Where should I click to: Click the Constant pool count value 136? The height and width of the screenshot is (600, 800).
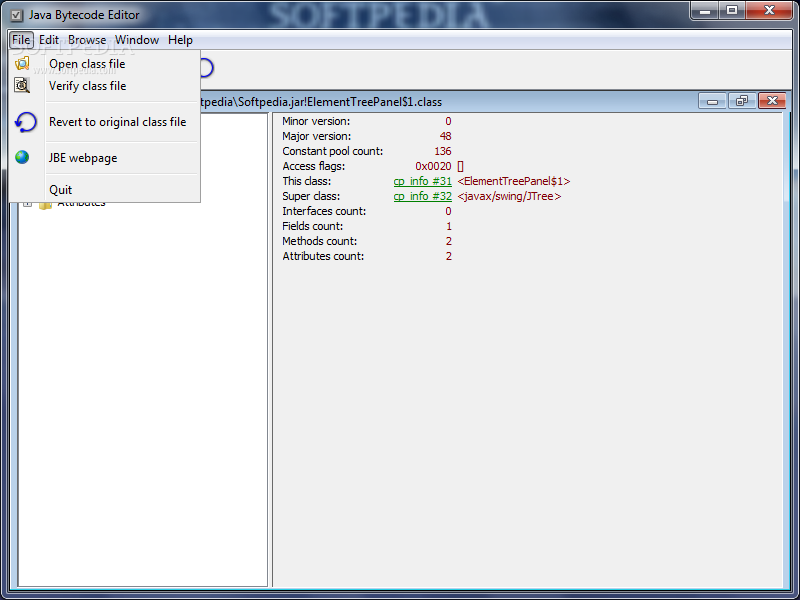(443, 151)
